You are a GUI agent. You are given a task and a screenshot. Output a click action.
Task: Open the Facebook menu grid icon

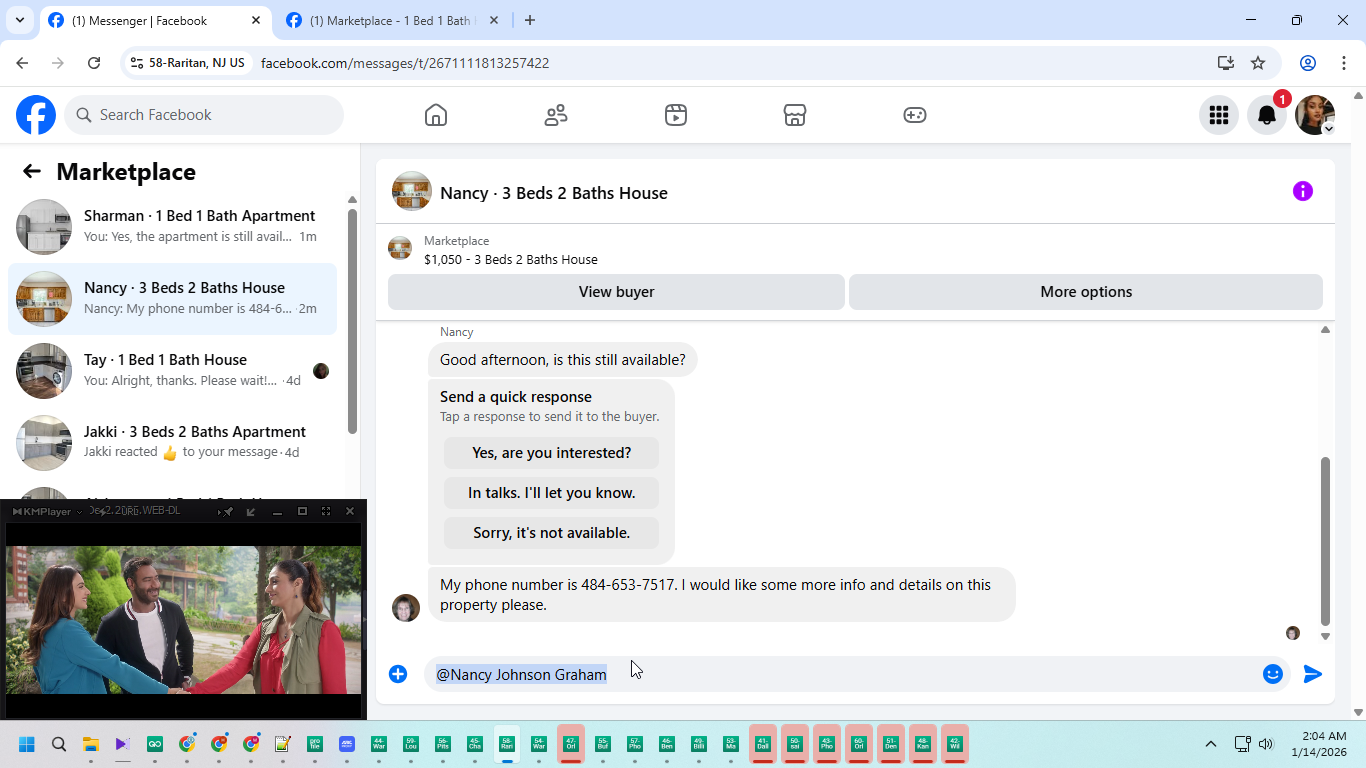click(1219, 115)
